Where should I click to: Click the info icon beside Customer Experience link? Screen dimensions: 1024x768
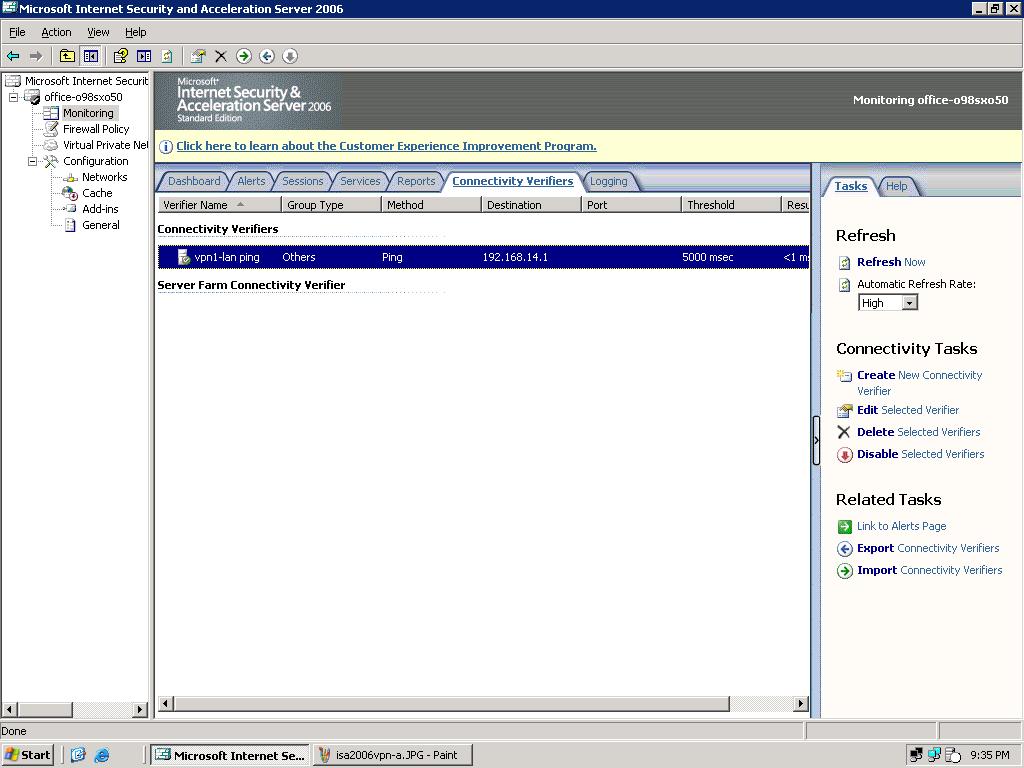pos(166,147)
